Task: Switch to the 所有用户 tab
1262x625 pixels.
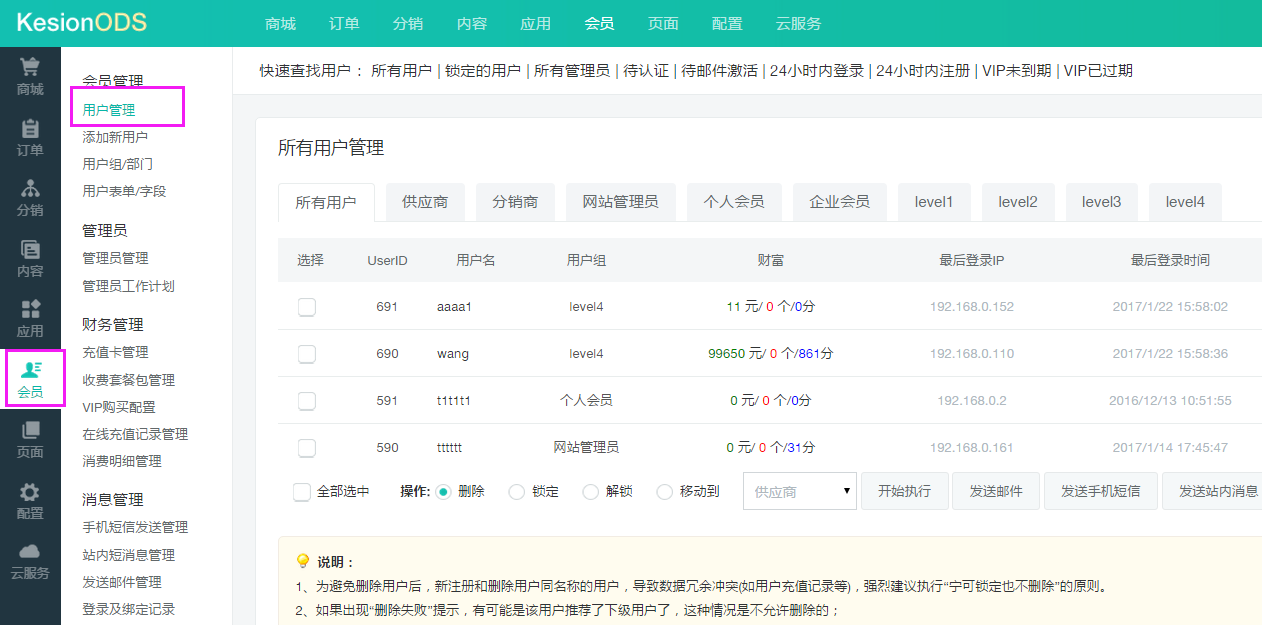Action: 326,202
